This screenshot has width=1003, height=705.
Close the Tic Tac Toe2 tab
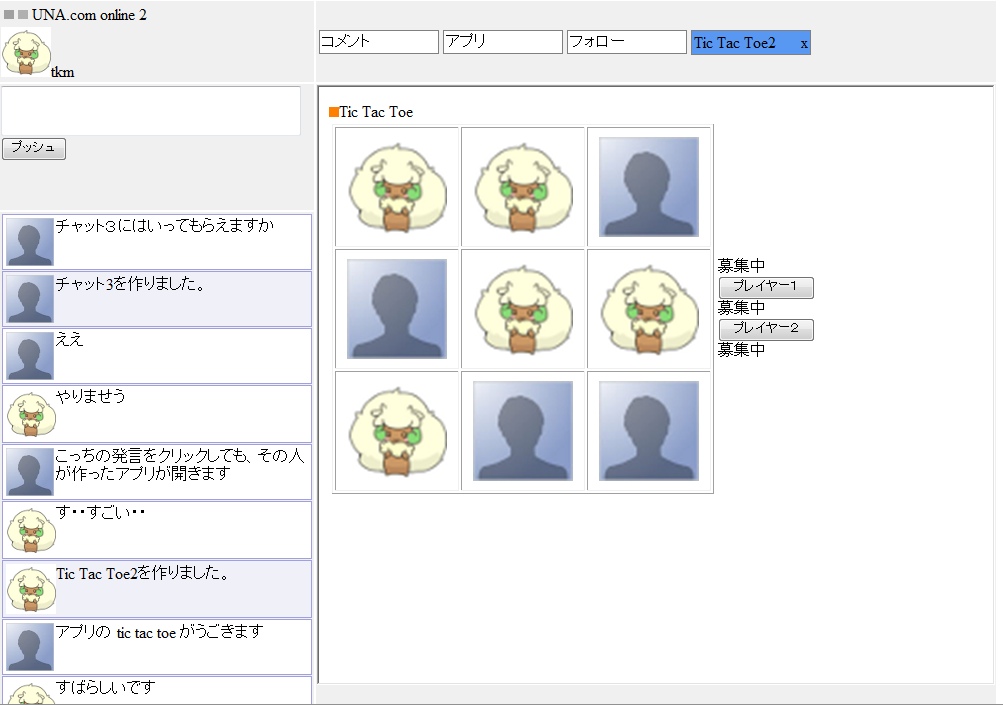pyautogui.click(x=804, y=44)
